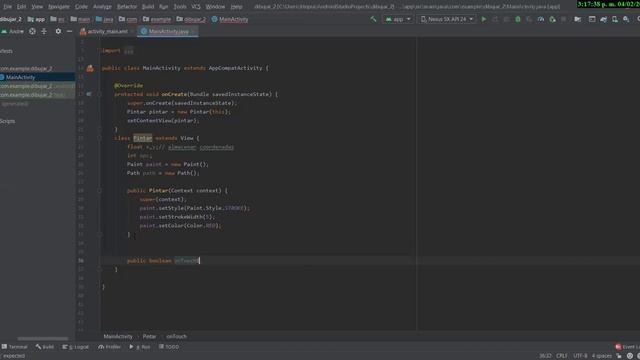640x360 pixels.
Task: Click the class gutter icon beside MainActivity declaration
Action: pyautogui.click(x=90, y=68)
